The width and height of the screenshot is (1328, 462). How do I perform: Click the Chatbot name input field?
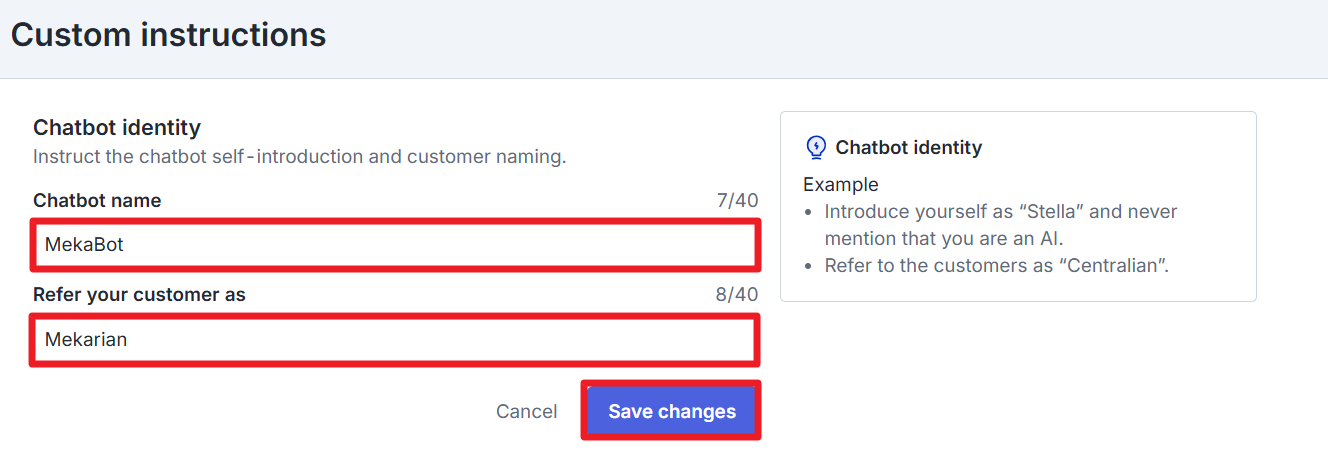point(395,245)
